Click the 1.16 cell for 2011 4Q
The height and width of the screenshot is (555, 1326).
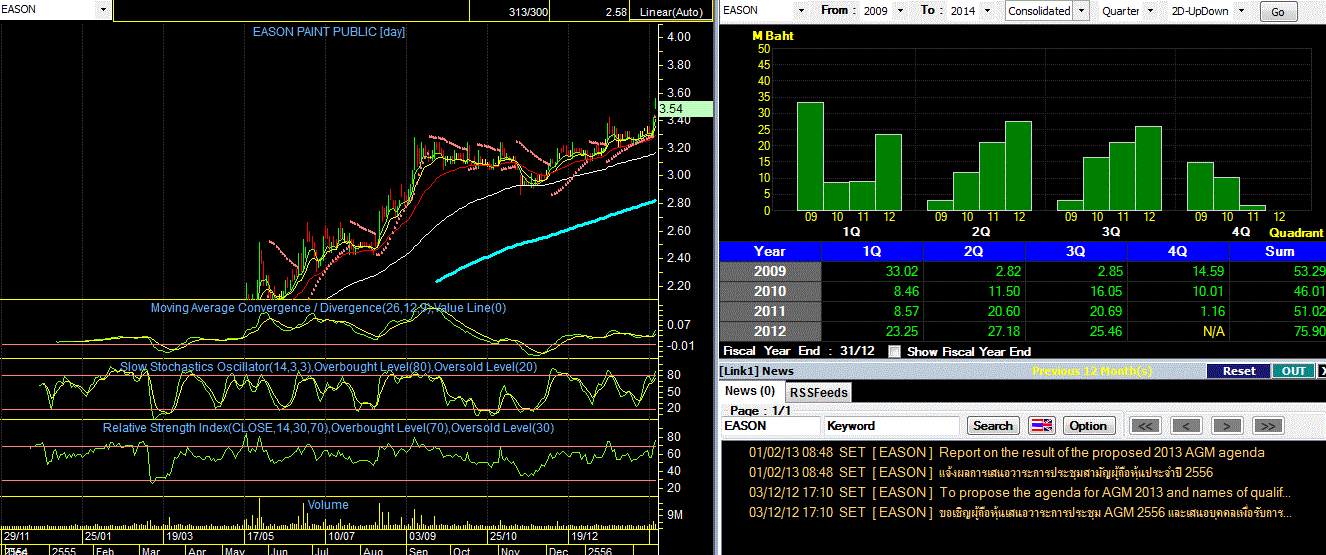tap(1178, 311)
